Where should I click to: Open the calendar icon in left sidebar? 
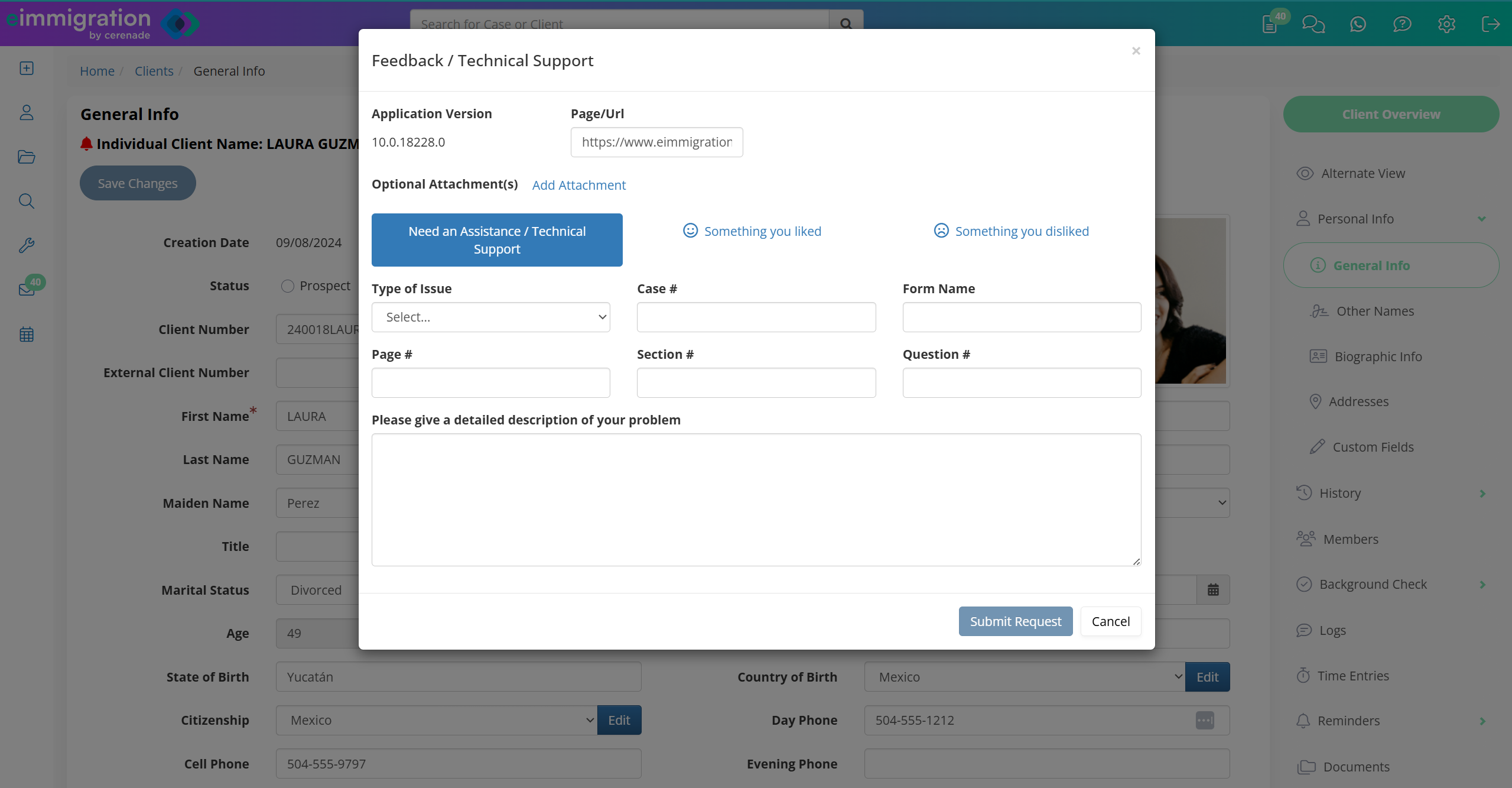[27, 335]
